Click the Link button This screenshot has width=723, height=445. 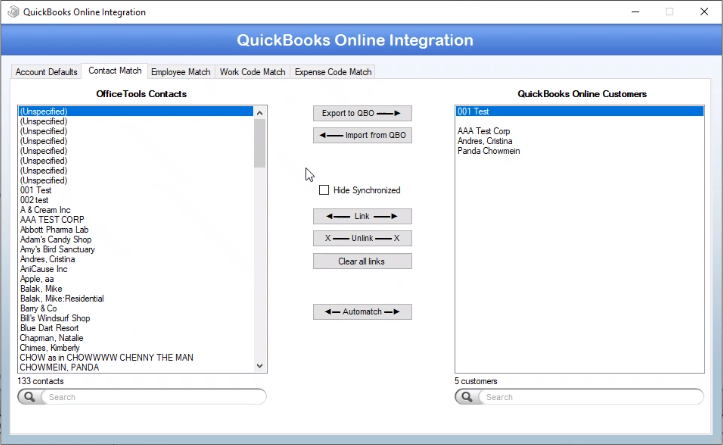pos(362,216)
